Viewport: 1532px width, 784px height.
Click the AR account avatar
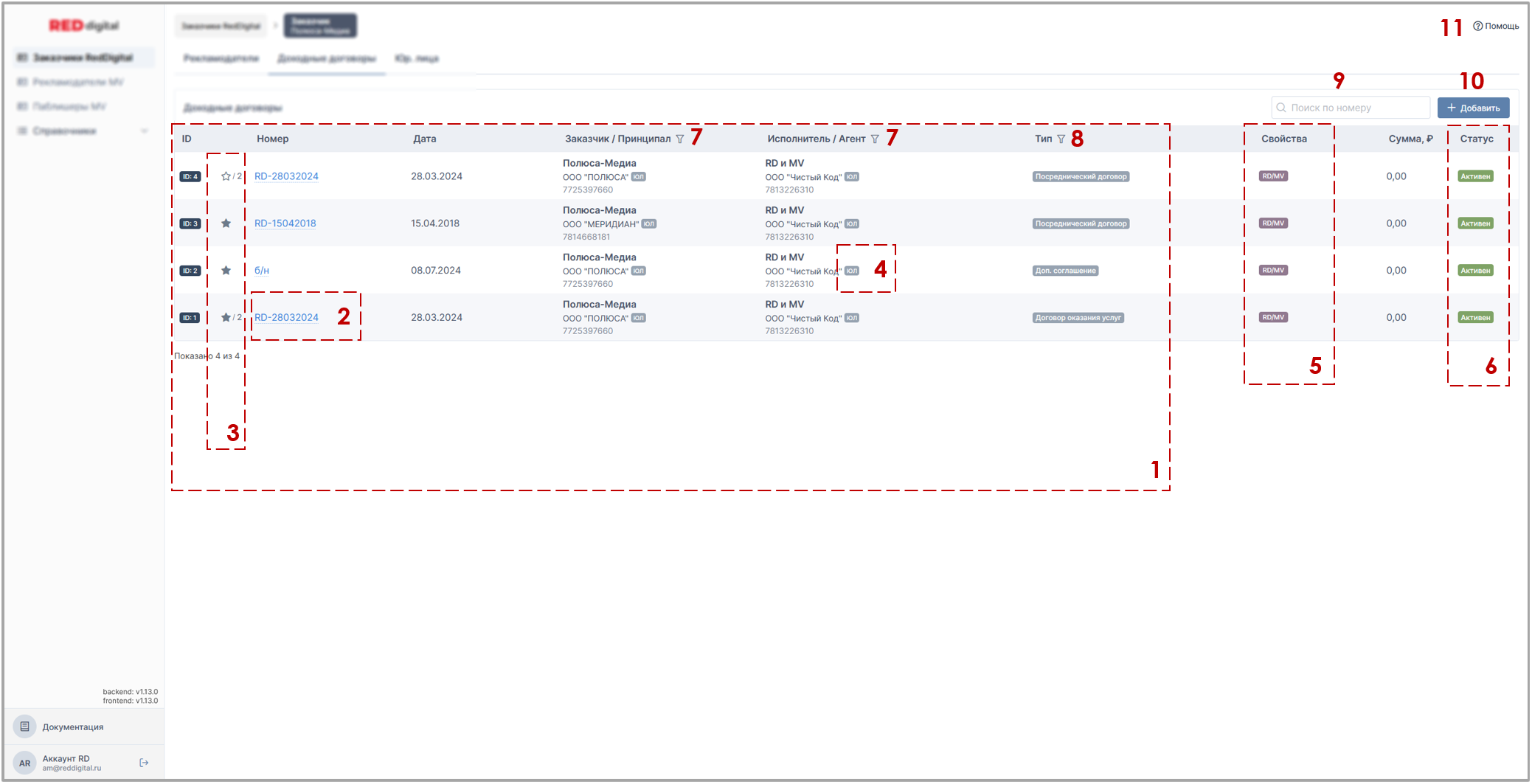click(24, 763)
